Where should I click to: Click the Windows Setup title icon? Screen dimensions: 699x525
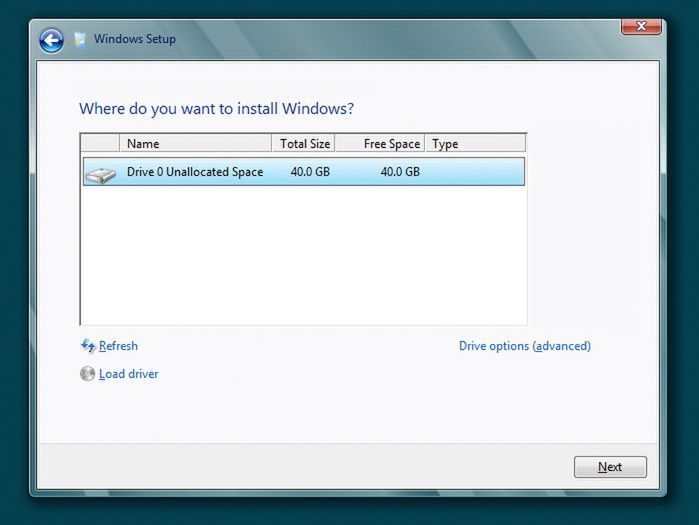[x=79, y=40]
